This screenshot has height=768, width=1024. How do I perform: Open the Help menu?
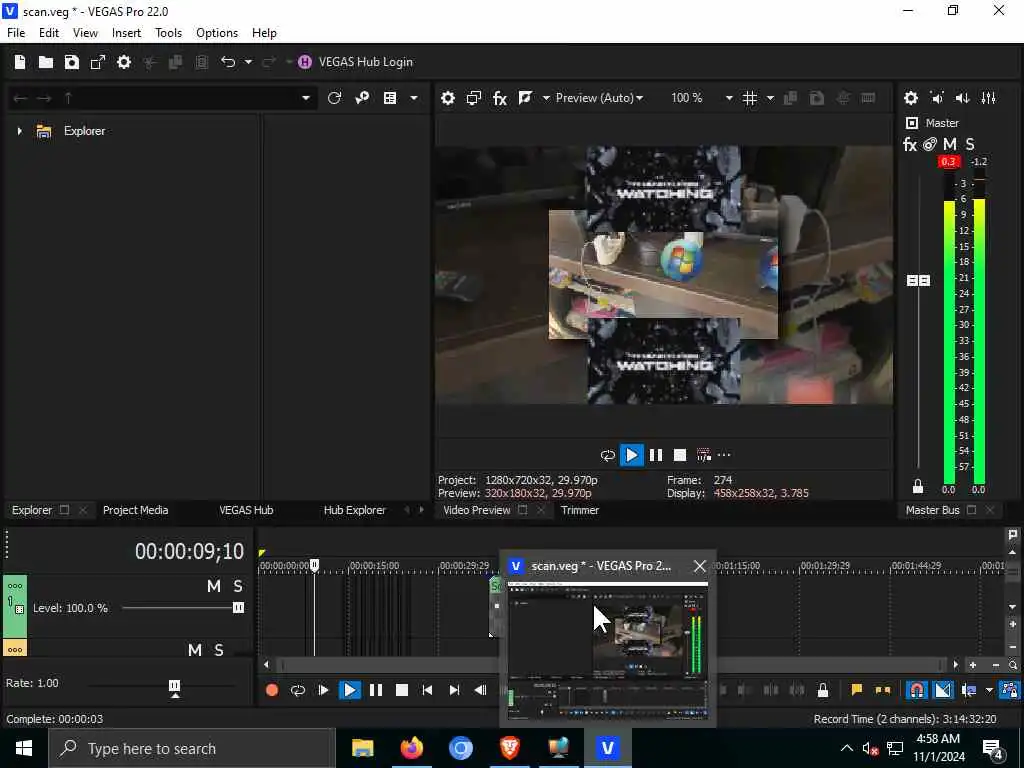pos(264,33)
